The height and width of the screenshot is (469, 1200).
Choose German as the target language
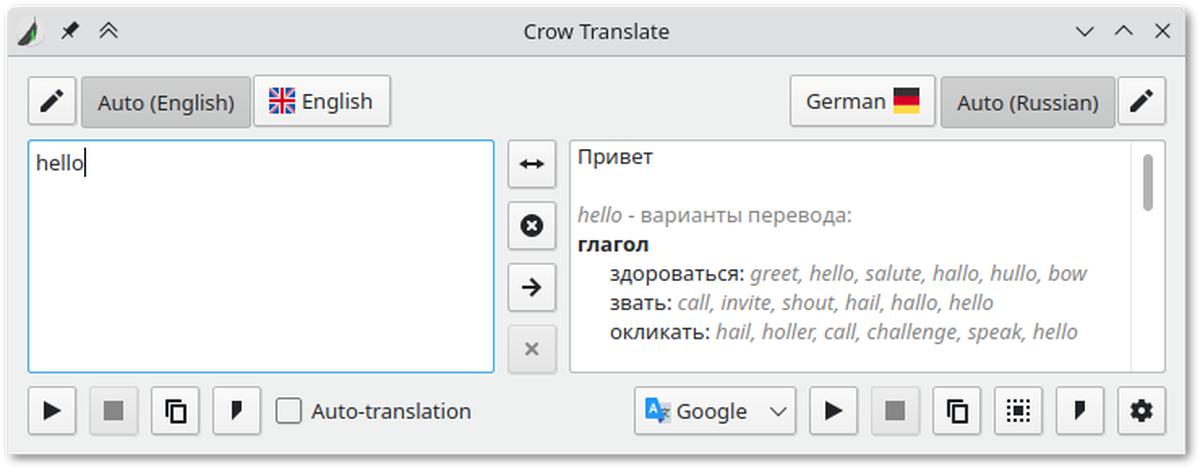[x=862, y=101]
